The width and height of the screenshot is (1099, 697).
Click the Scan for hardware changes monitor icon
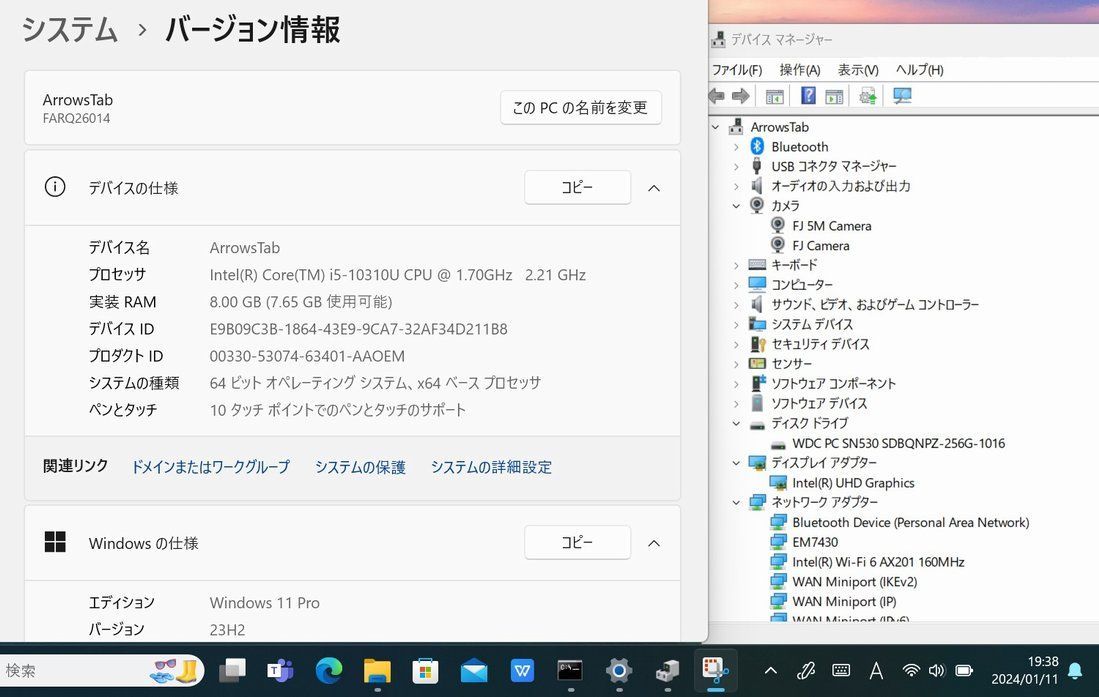(902, 95)
